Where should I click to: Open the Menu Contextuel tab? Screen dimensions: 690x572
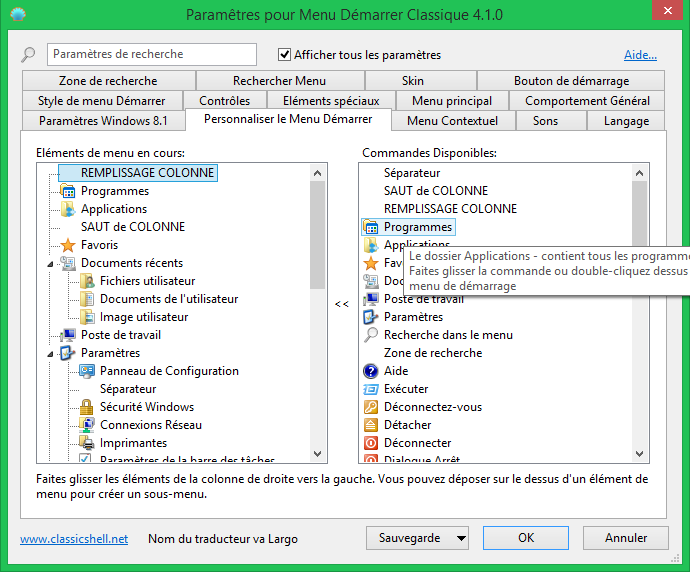pos(452,121)
